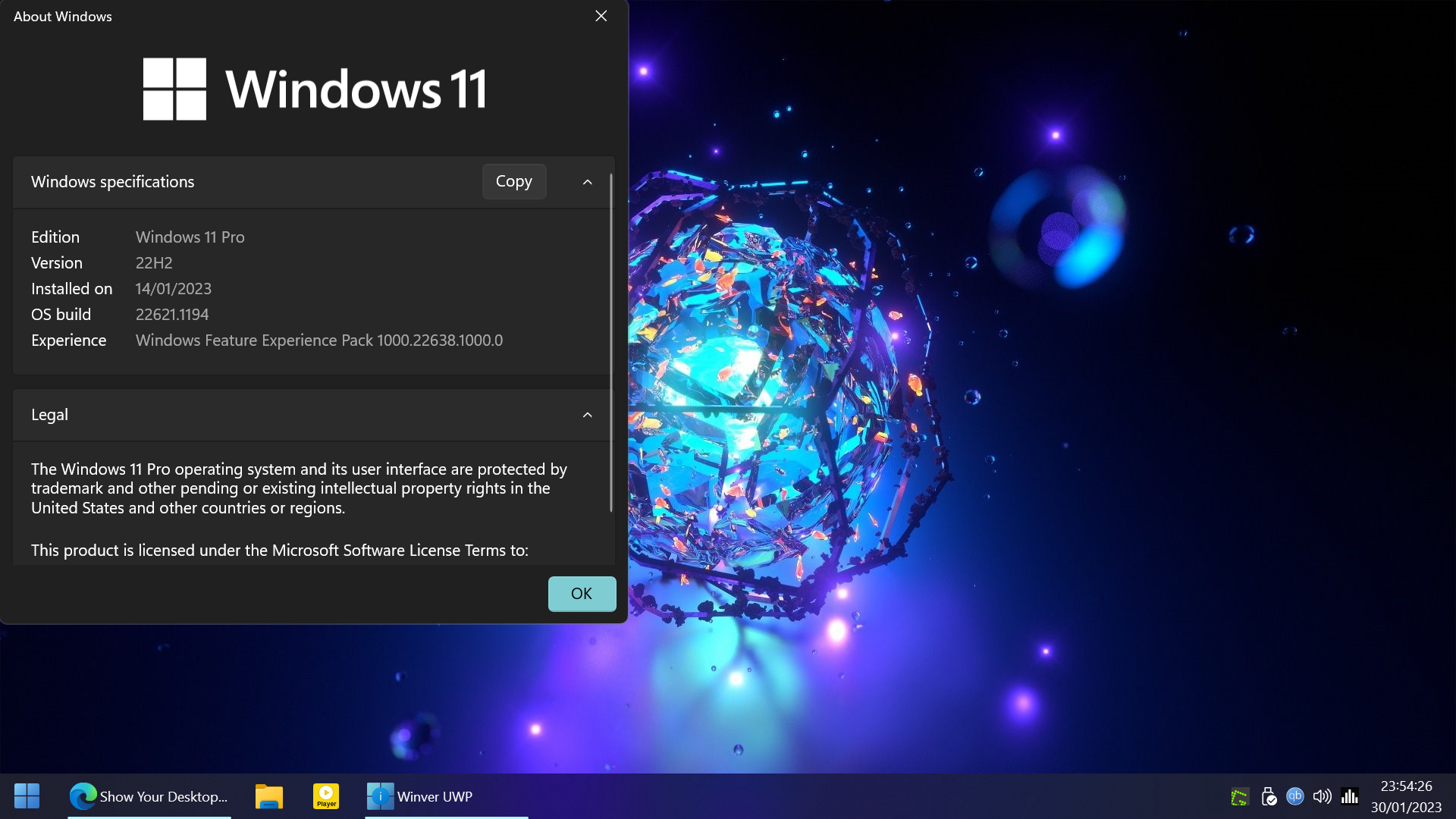Select the install date 14/01/2023
This screenshot has width=1456, height=819.
(174, 288)
